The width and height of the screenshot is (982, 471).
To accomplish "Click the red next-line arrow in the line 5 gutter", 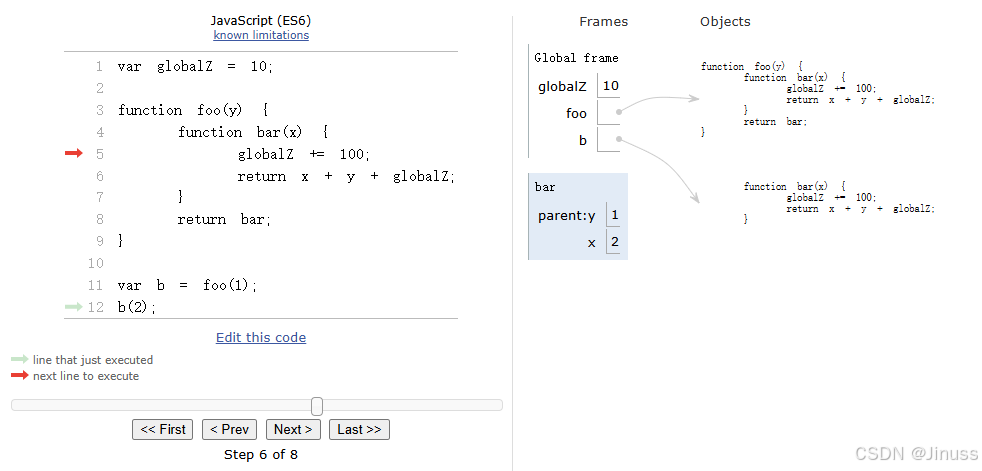I will [x=74, y=153].
